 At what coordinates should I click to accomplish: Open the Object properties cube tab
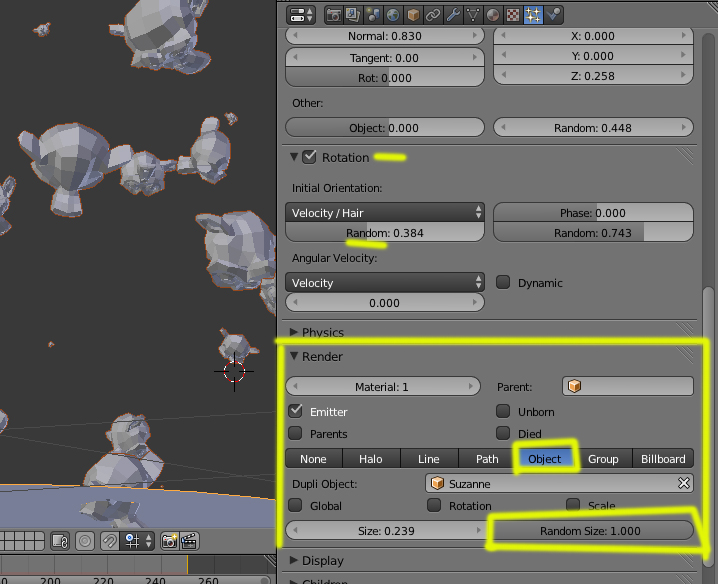413,15
